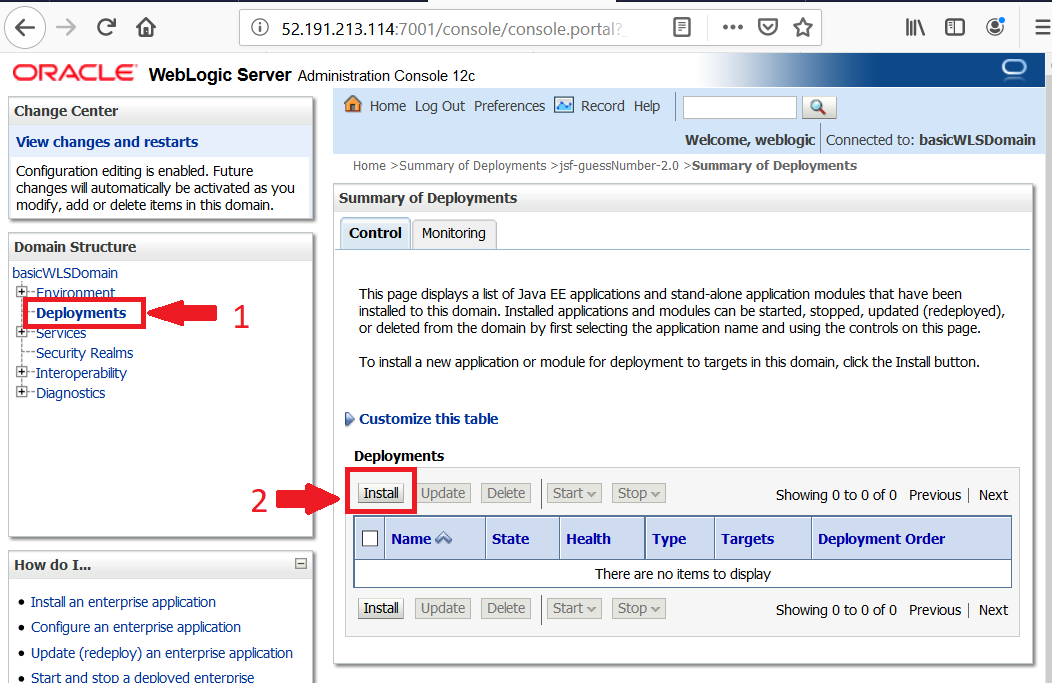This screenshot has height=683, width=1052.
Task: Open the top Stop dropdown
Action: coord(638,493)
